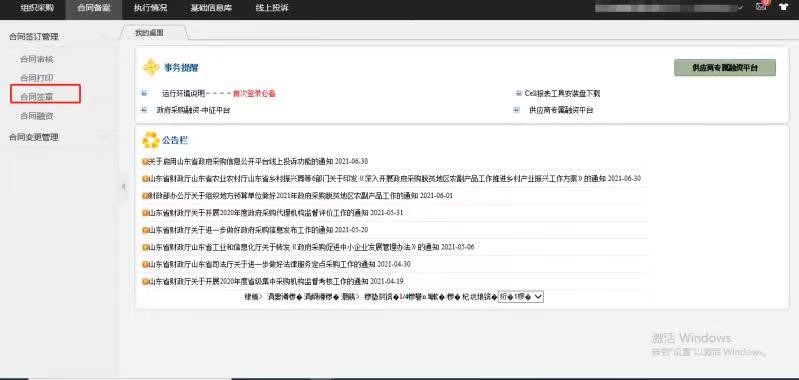The image size is (799, 380).
Task: Click the orange icon before the 乡村产业振兴工作方案 notice
Action: click(x=145, y=179)
